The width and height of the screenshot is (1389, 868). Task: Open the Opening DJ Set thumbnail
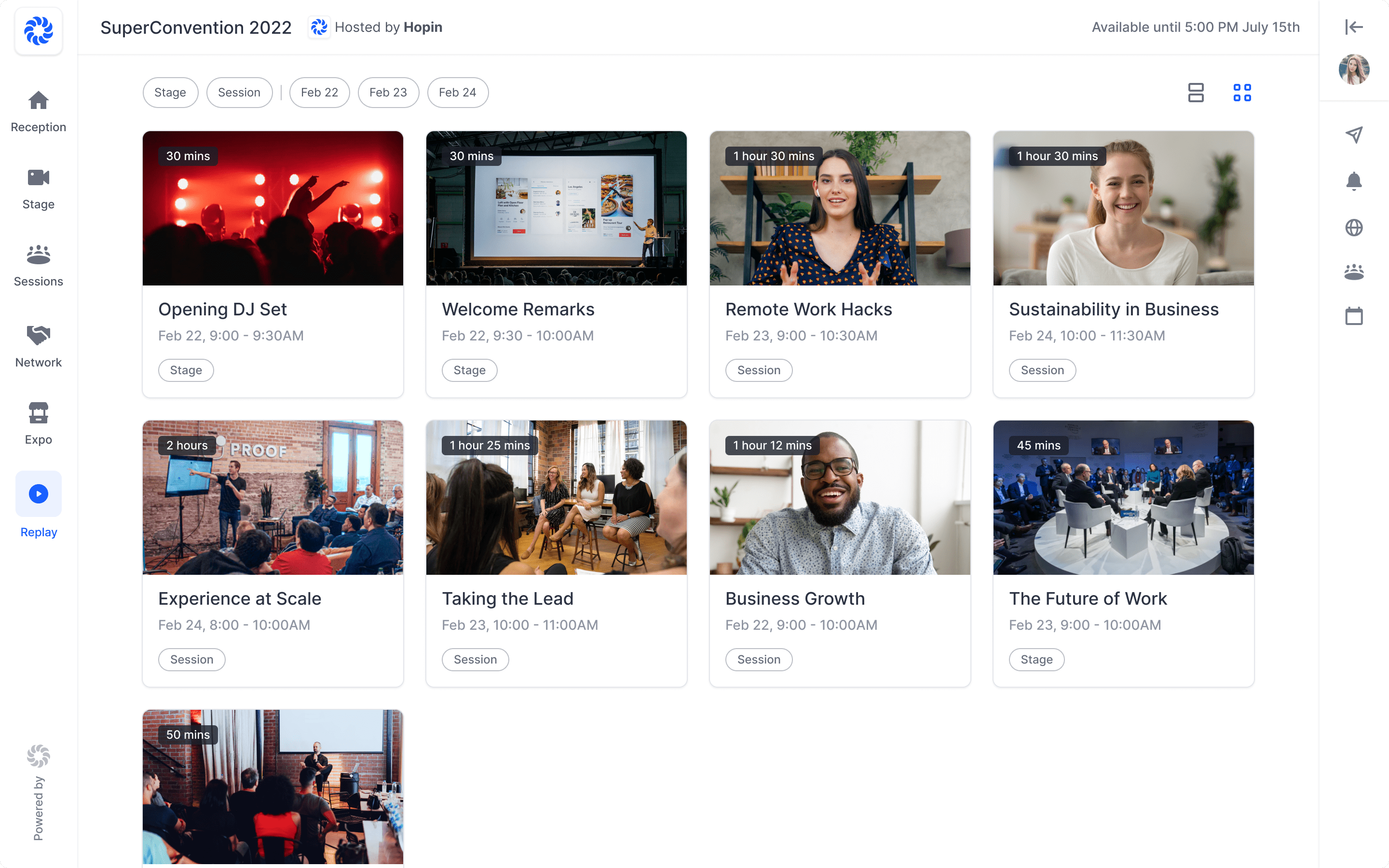[272, 208]
